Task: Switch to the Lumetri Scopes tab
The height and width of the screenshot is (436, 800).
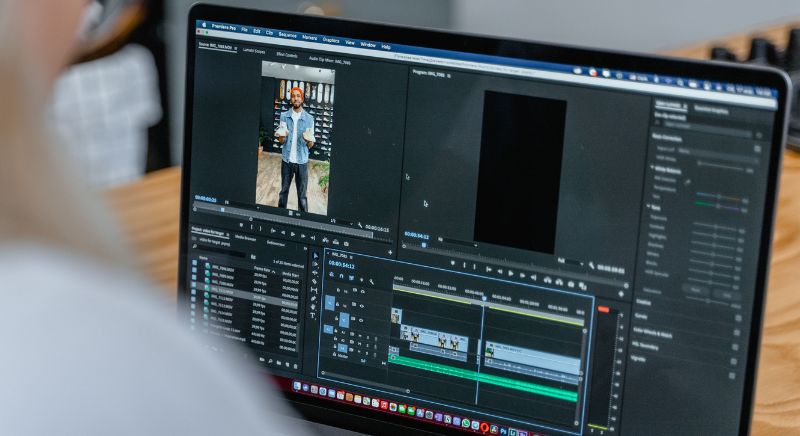Action: click(254, 50)
